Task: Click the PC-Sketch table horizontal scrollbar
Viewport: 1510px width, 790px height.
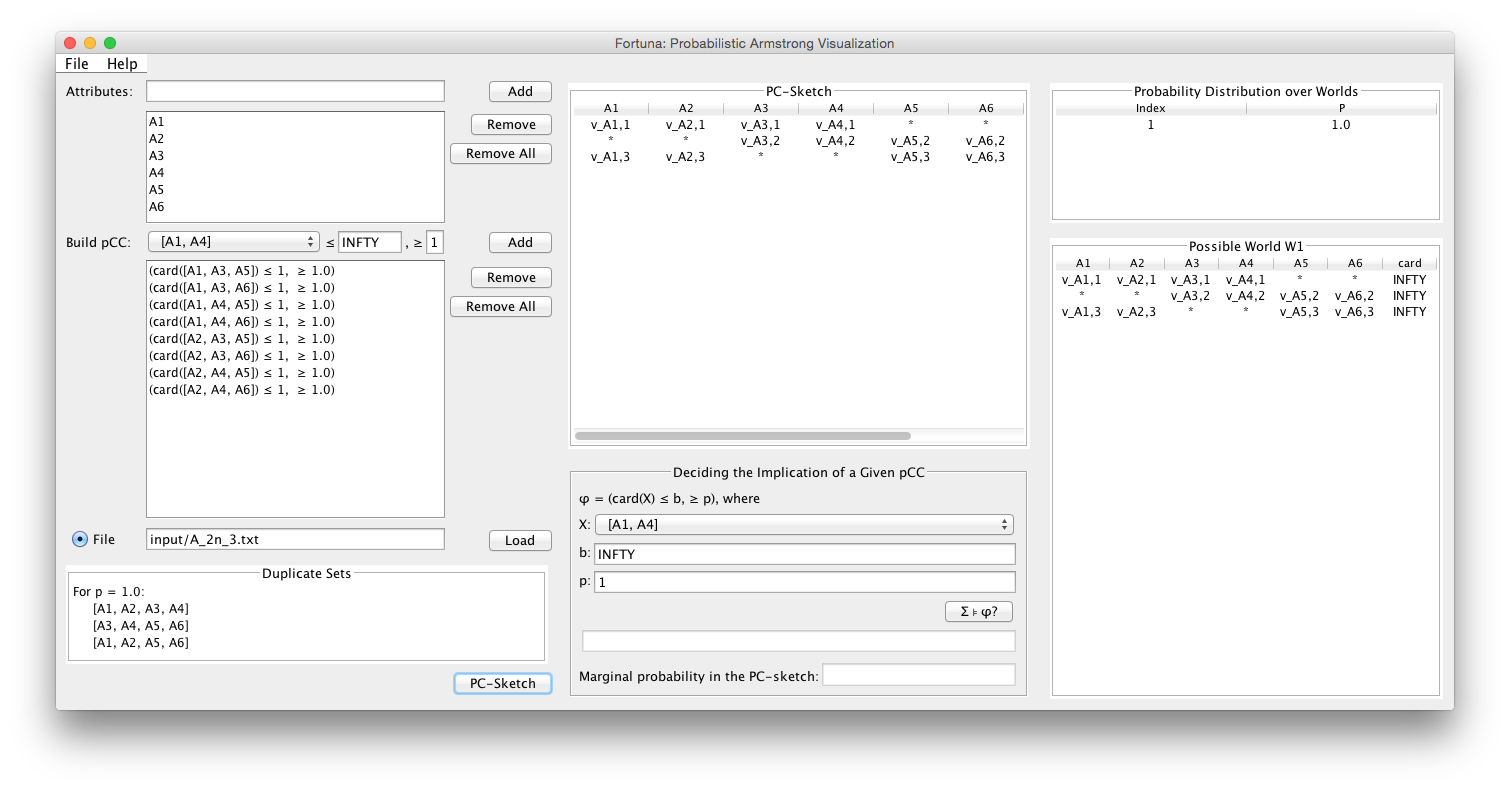Action: coord(743,436)
